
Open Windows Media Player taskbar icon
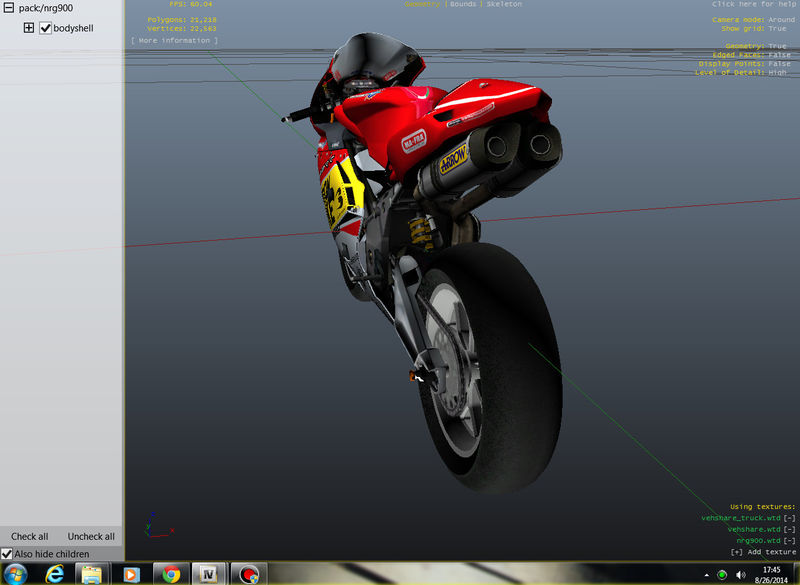click(132, 575)
